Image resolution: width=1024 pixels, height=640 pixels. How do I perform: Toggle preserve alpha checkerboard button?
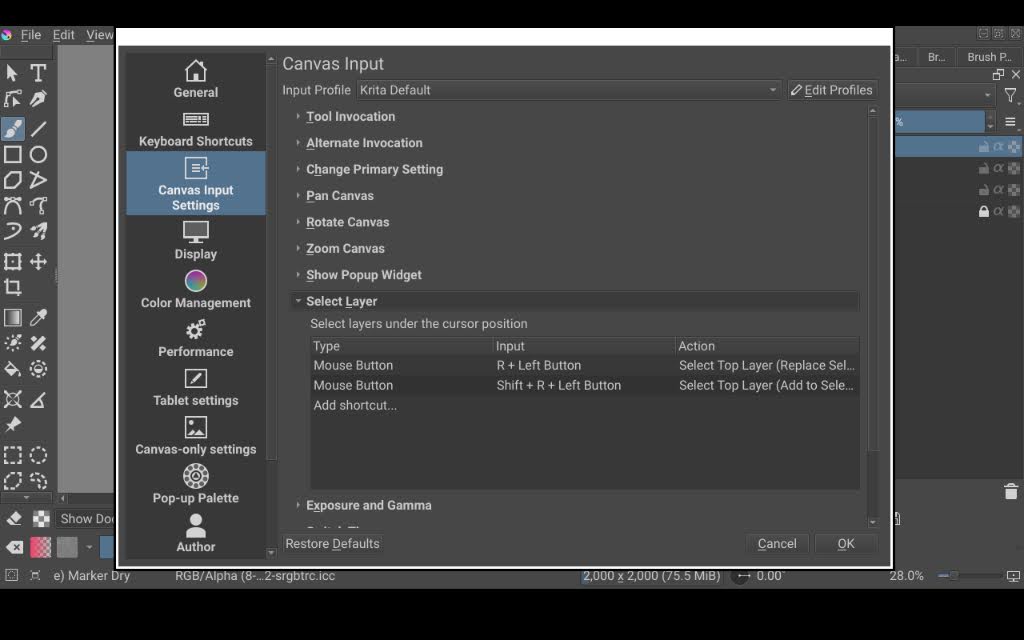(41, 519)
